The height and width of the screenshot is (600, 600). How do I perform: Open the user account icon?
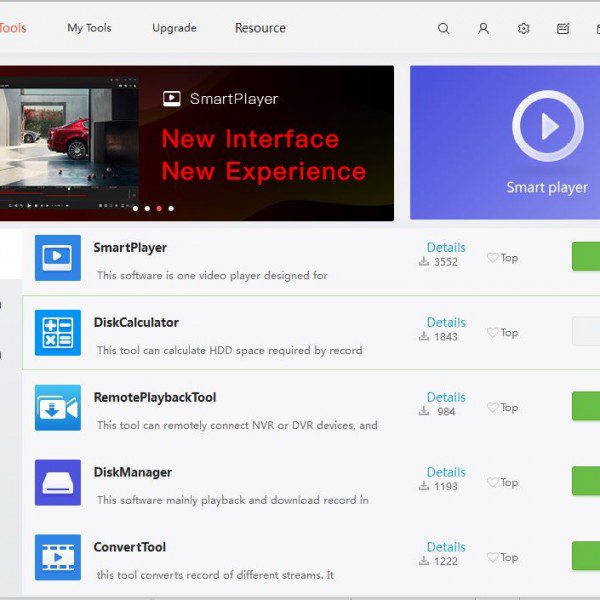click(483, 29)
